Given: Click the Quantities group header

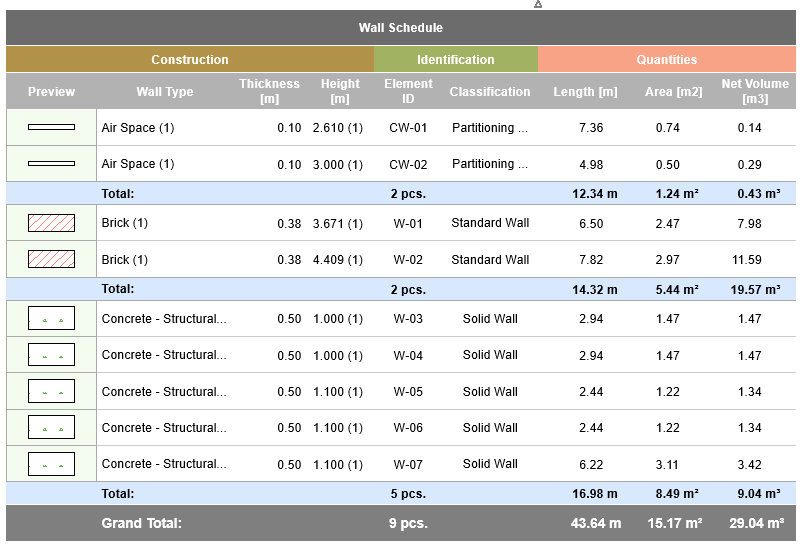Looking at the screenshot, I should coord(667,60).
